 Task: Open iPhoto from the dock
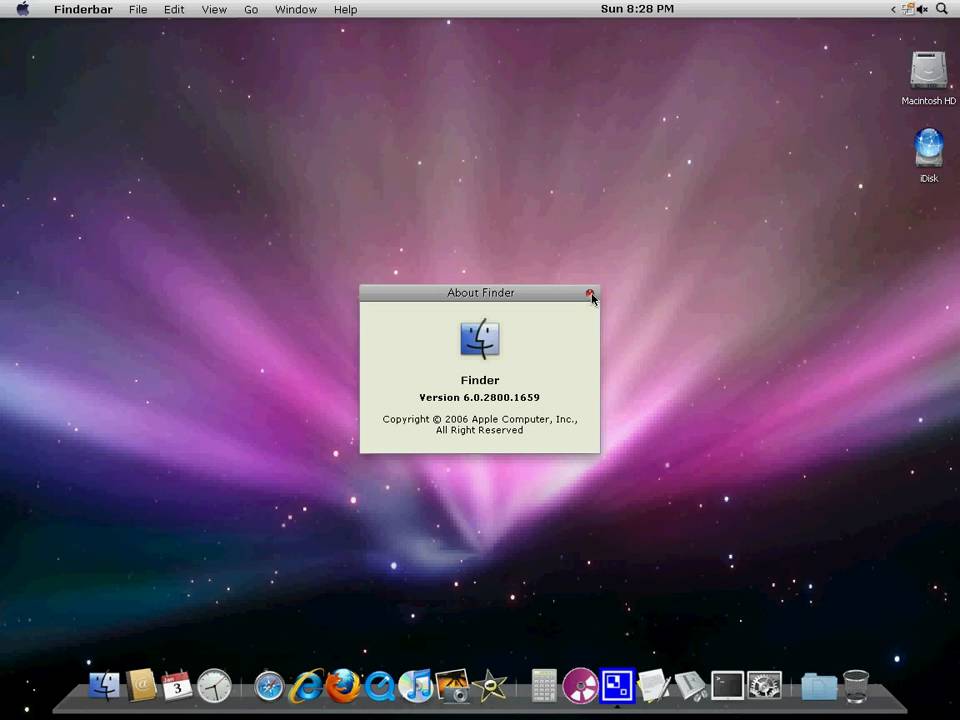(453, 686)
